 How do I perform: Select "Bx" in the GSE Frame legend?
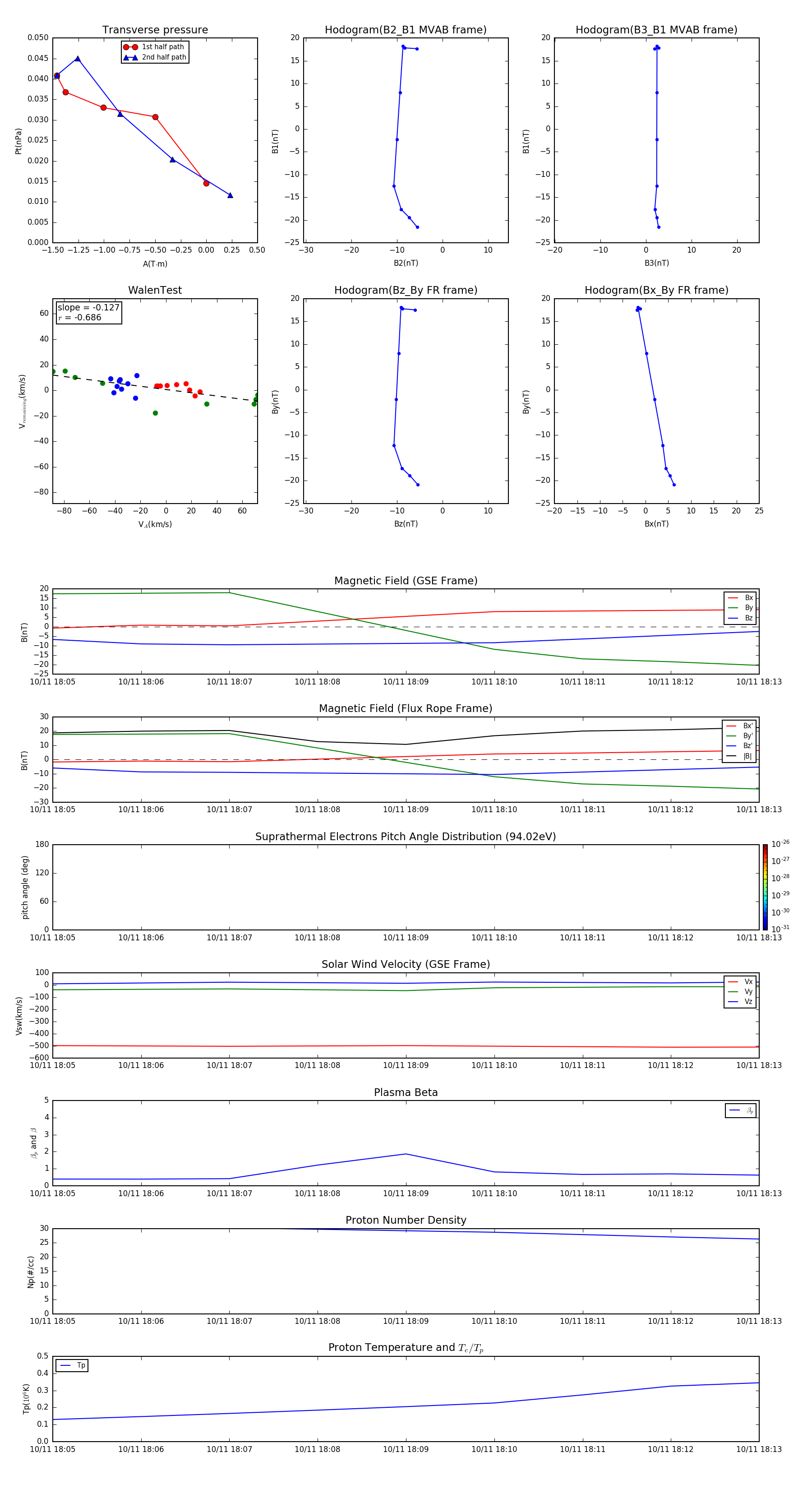[x=740, y=598]
